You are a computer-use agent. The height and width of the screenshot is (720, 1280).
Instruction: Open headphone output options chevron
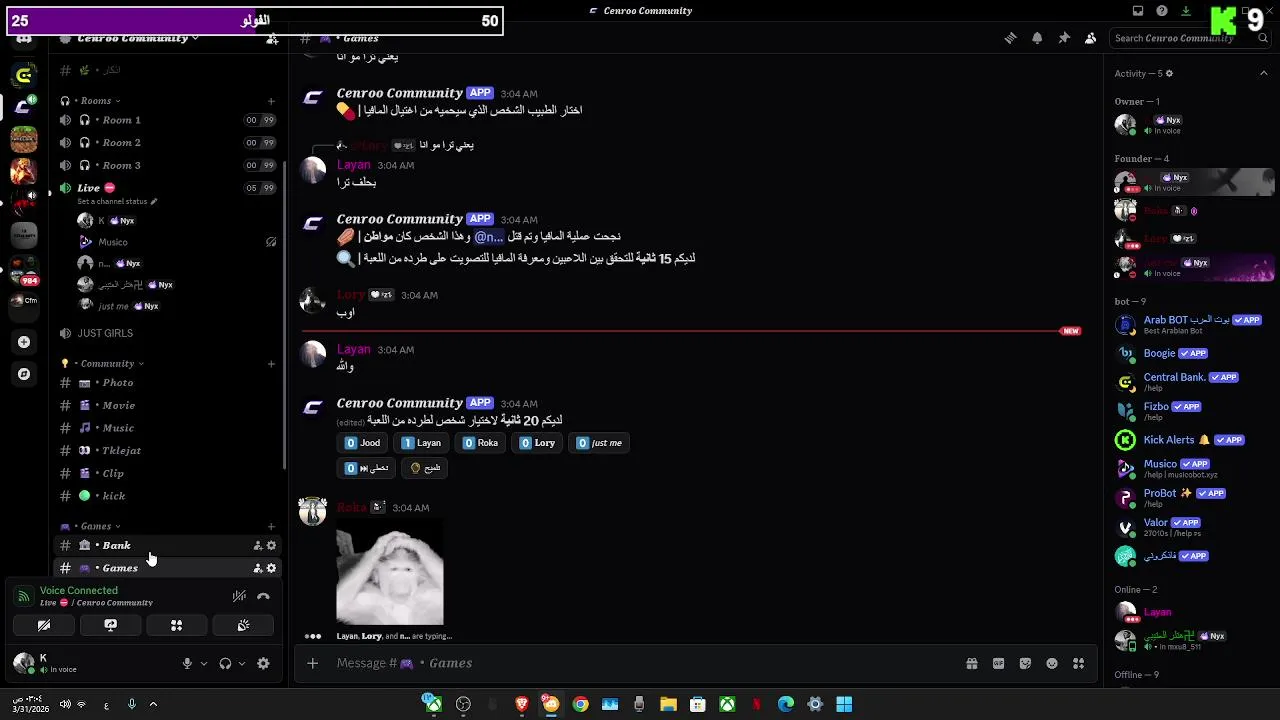click(242, 663)
